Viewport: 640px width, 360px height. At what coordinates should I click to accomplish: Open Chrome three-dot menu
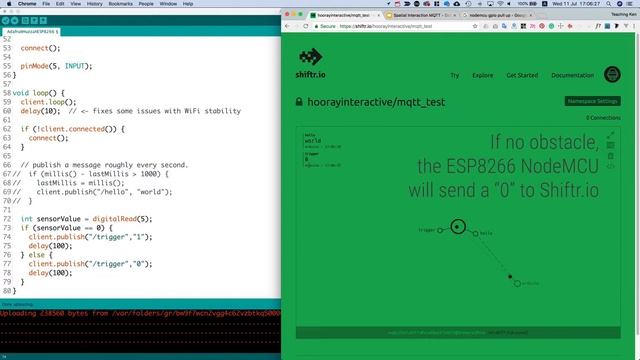click(x=634, y=26)
